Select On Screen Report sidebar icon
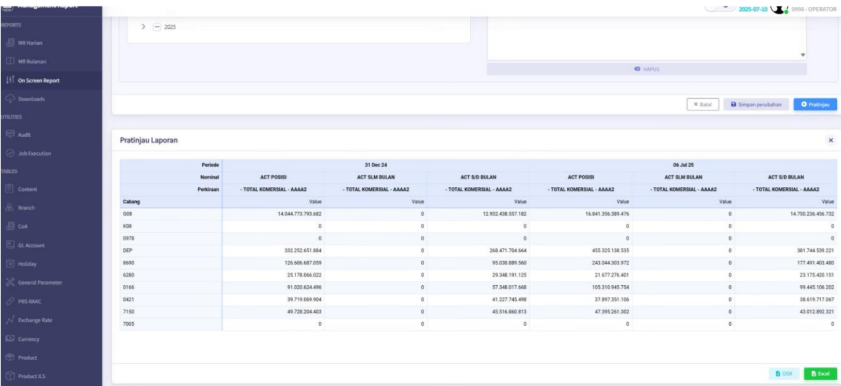This screenshot has height=386, width=841. [10, 80]
